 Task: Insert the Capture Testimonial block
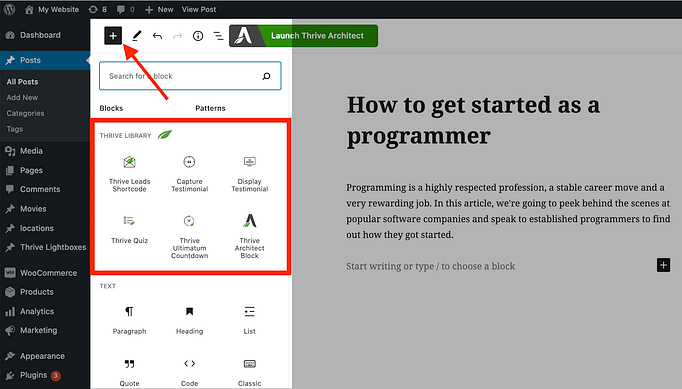pyautogui.click(x=189, y=174)
